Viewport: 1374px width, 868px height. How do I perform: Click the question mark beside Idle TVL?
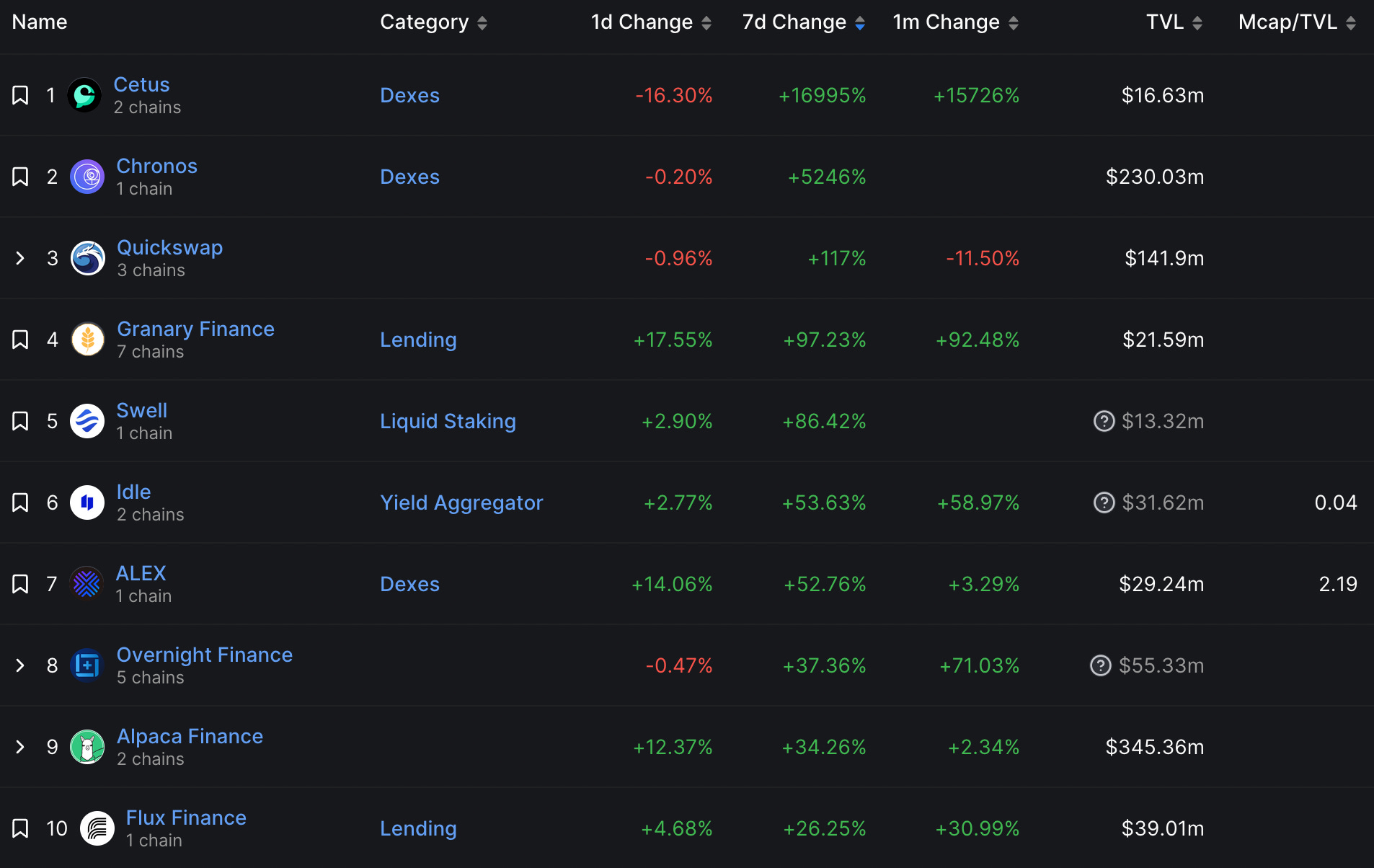[1104, 502]
